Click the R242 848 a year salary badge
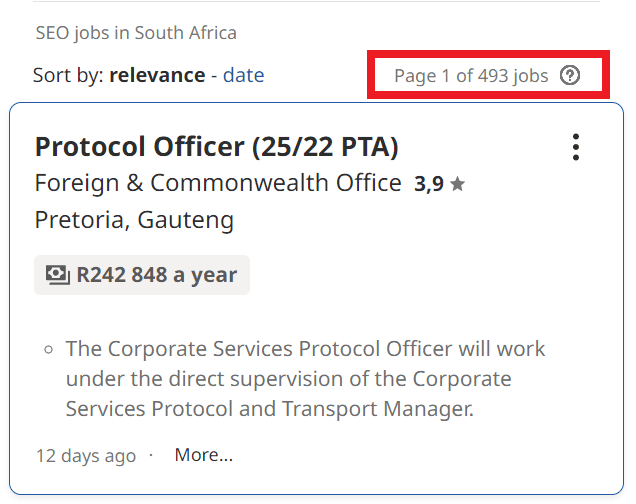The image size is (636, 504). click(142, 275)
